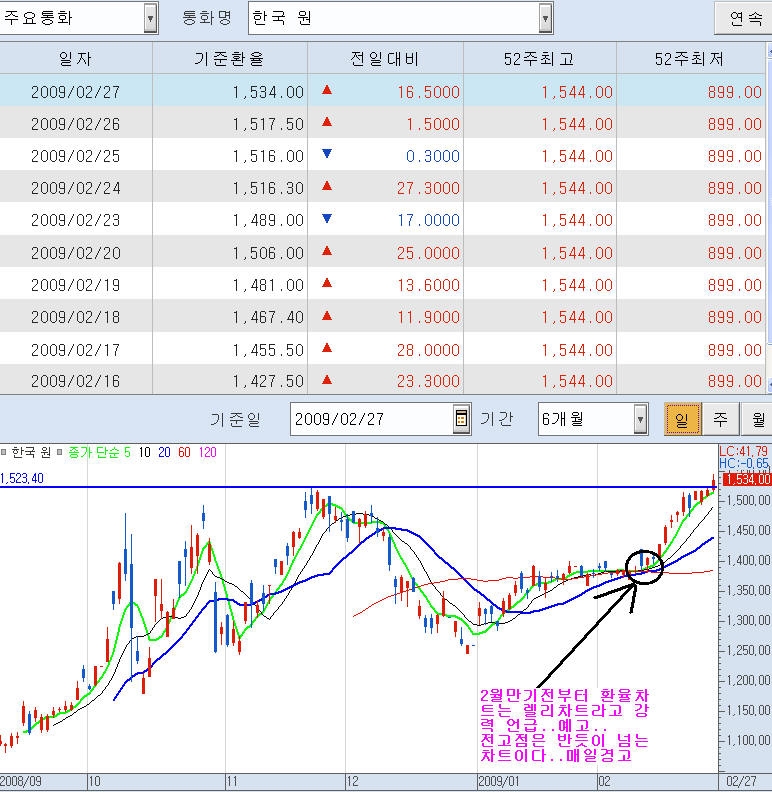
Task: Expand the 한국 원 currency name dropdown
Action: [x=545, y=17]
